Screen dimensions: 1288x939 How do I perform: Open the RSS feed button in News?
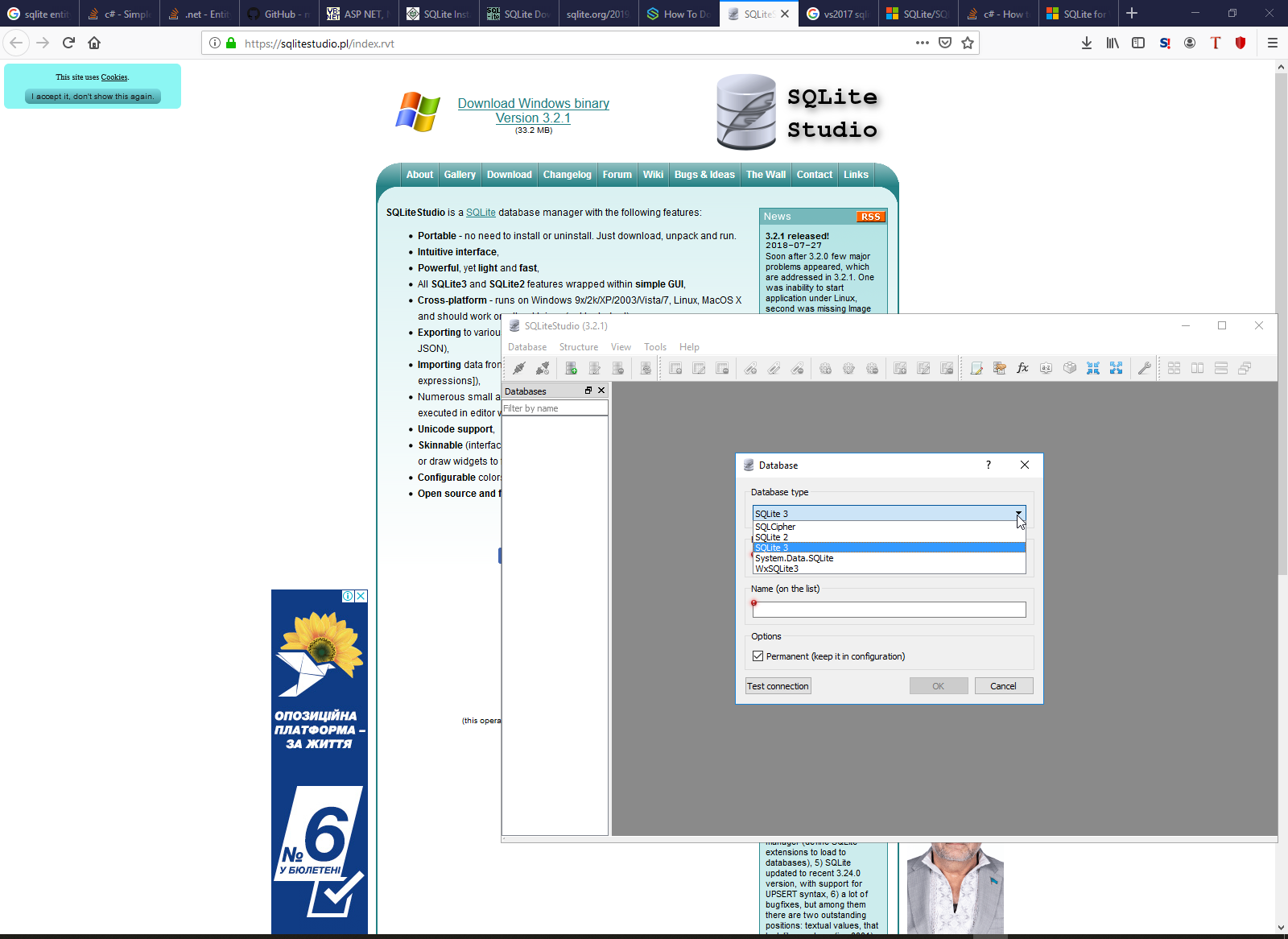click(x=870, y=217)
